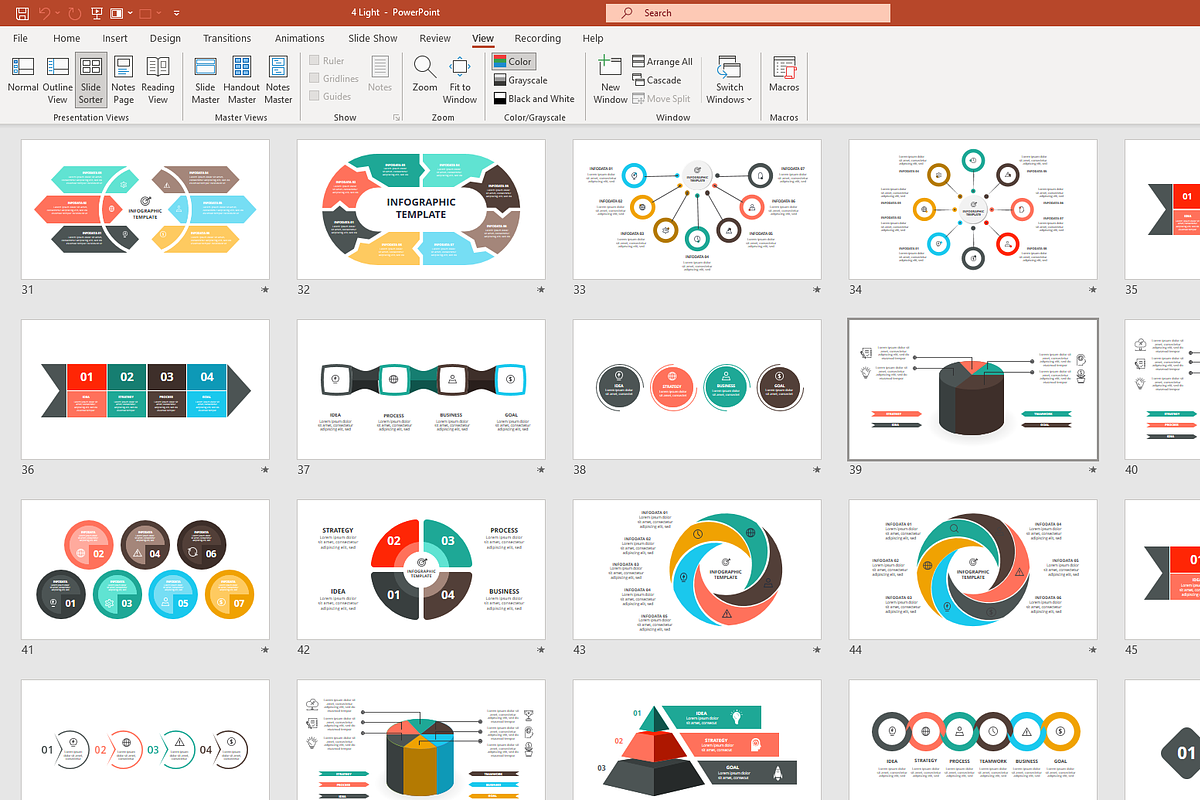
Task: Click the Search input field
Action: (x=748, y=13)
